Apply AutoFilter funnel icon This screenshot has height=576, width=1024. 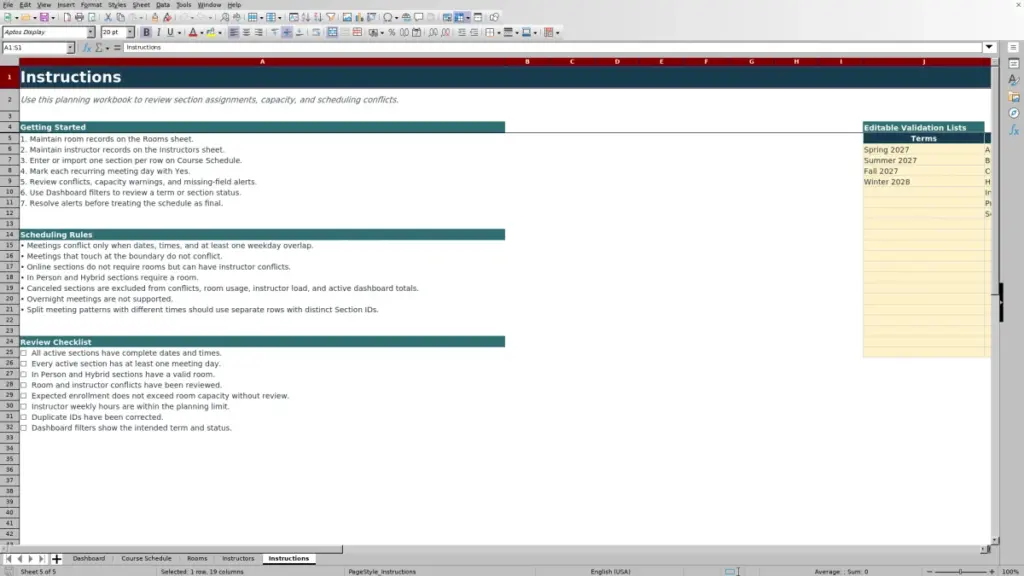tap(330, 18)
